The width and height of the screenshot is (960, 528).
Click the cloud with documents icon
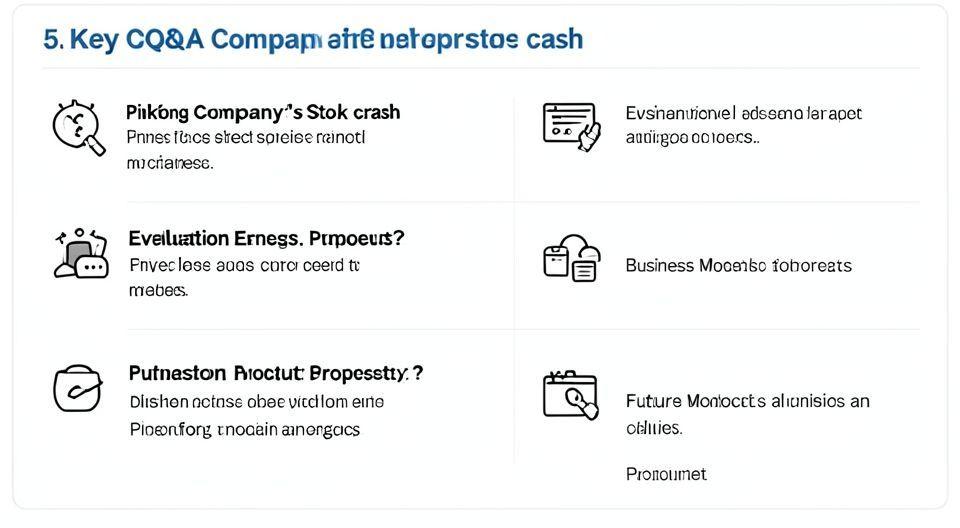coord(571,258)
